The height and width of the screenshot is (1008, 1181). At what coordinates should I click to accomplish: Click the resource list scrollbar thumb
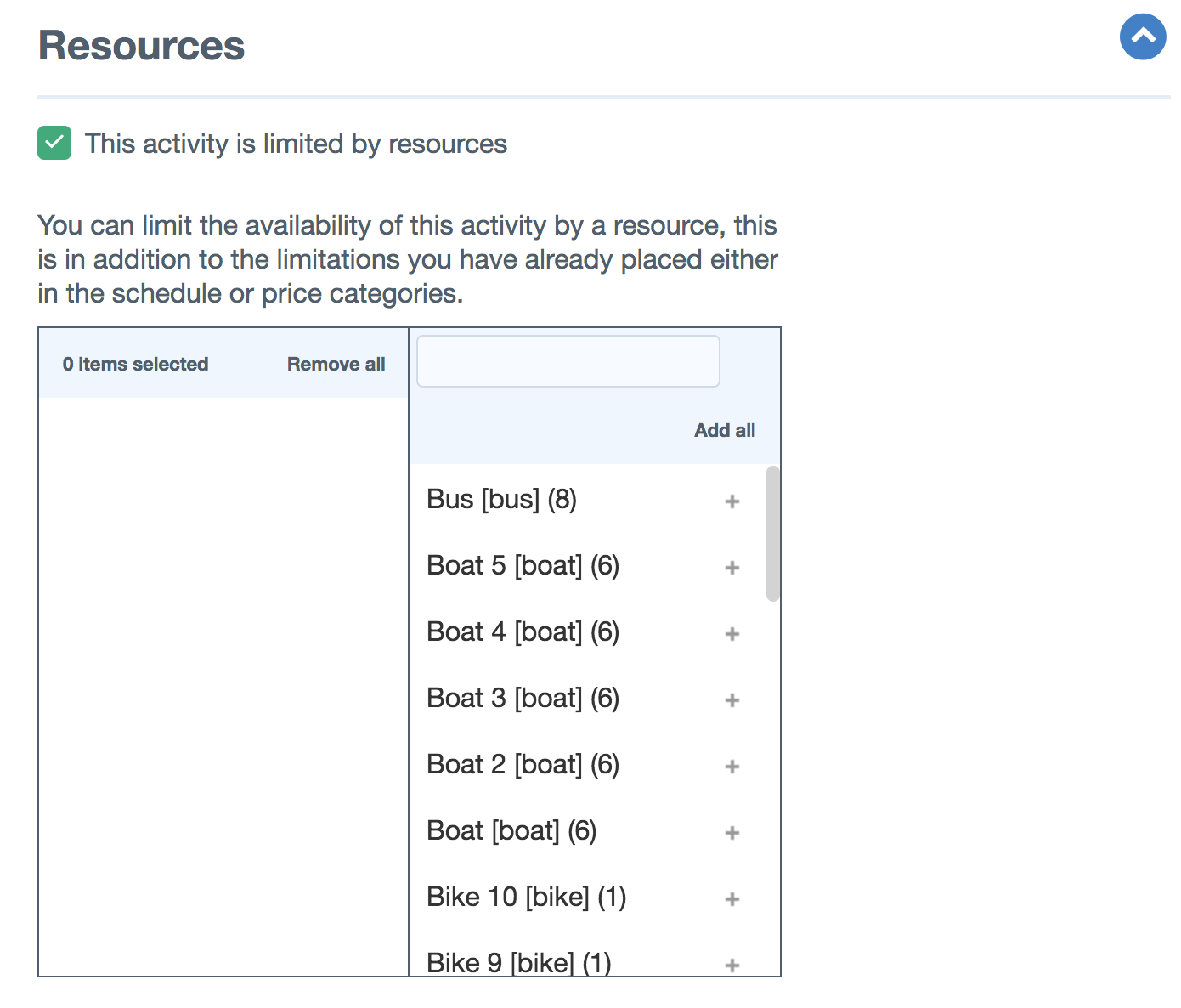point(772,534)
